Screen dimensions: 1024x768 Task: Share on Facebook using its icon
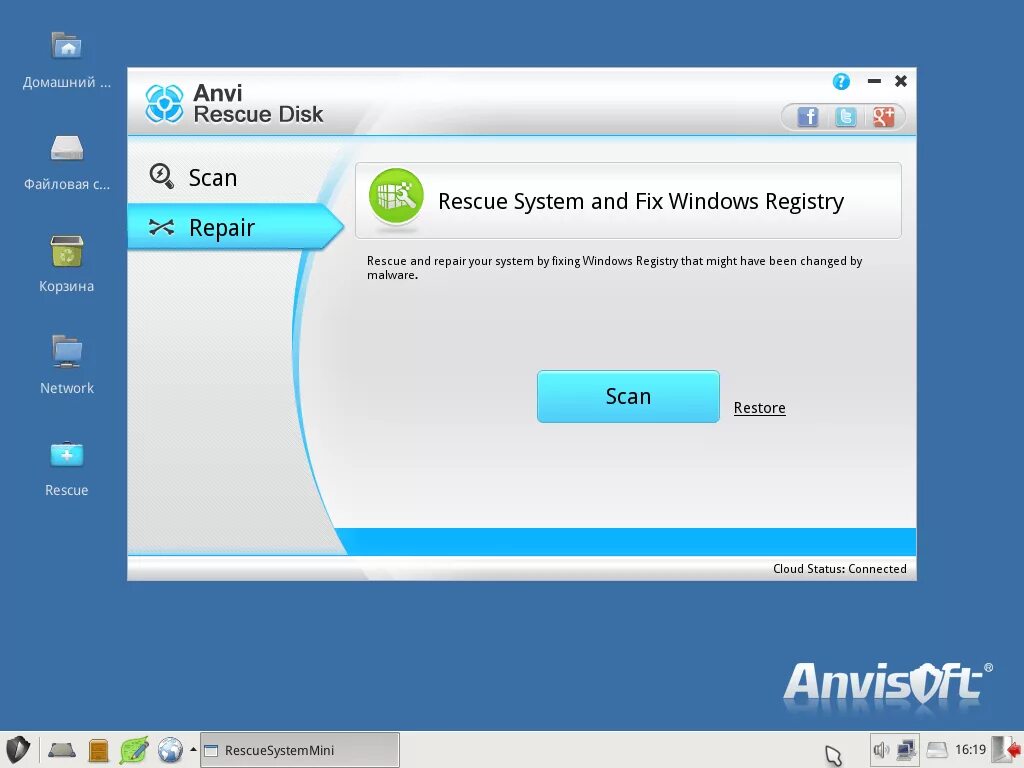tap(808, 117)
